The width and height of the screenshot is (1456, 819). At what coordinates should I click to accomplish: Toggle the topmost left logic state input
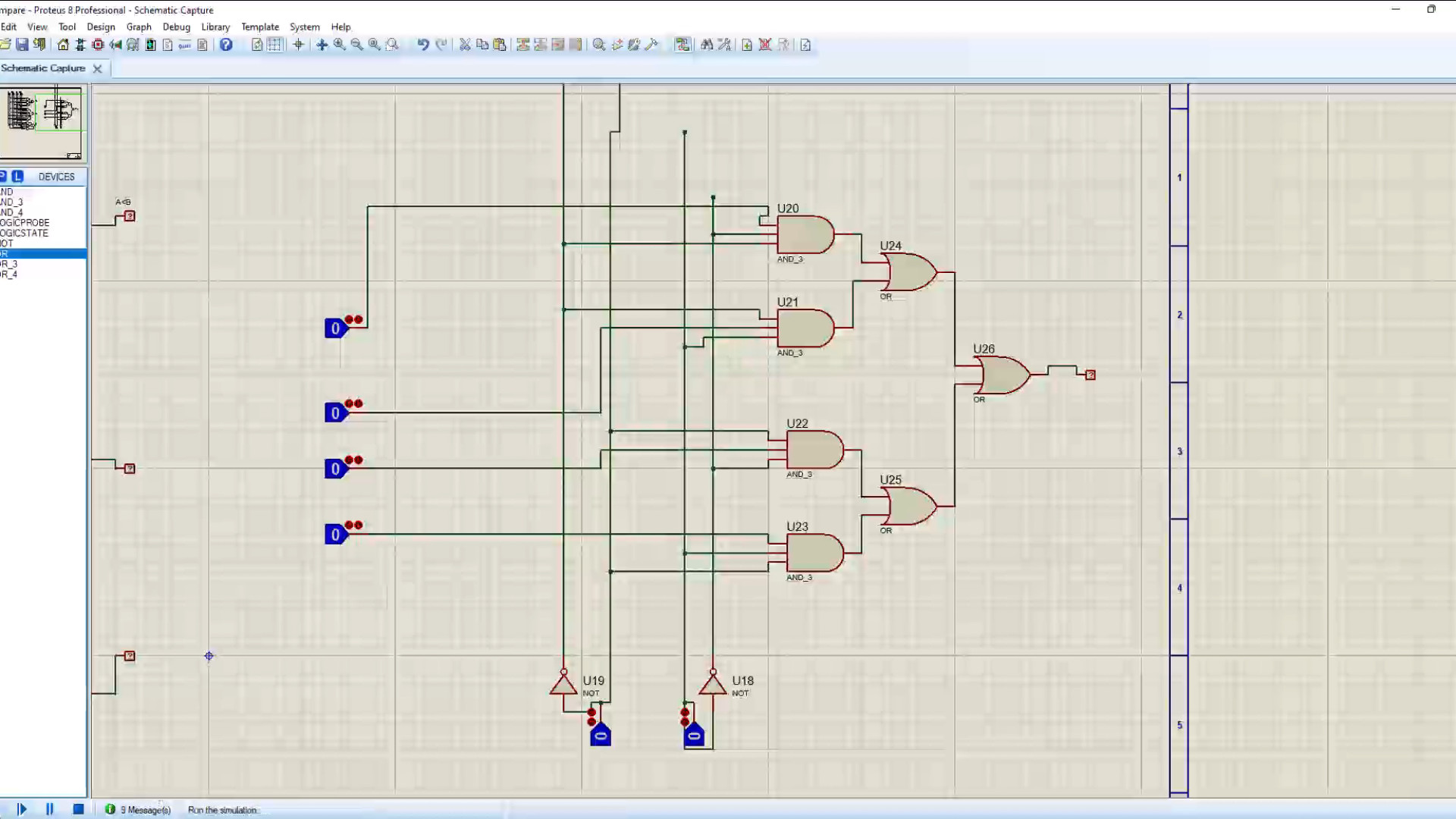coord(335,328)
